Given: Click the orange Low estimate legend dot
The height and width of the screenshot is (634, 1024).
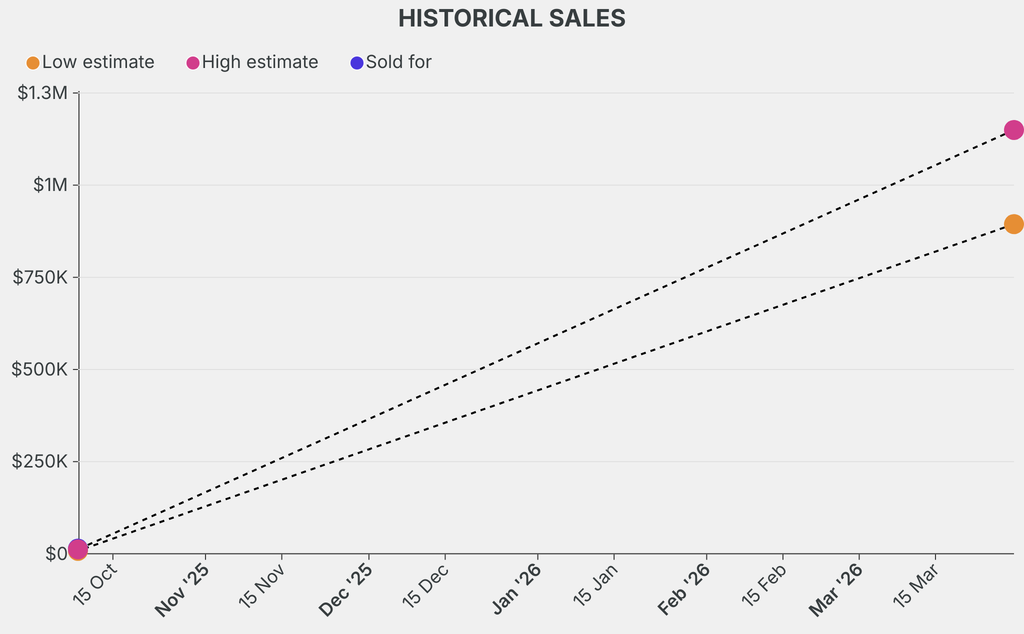Looking at the screenshot, I should [x=33, y=63].
